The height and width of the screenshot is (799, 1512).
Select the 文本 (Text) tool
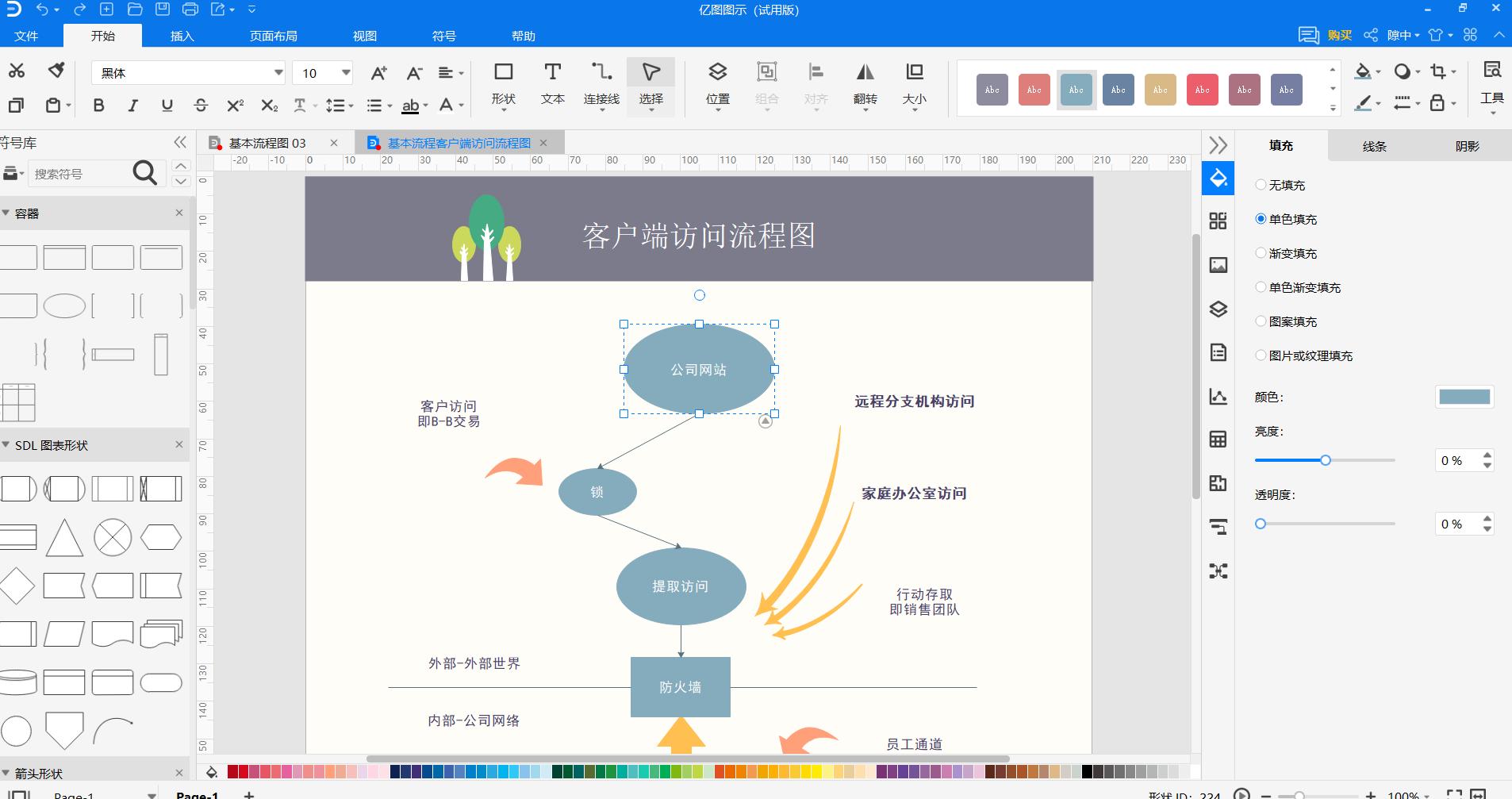point(551,83)
